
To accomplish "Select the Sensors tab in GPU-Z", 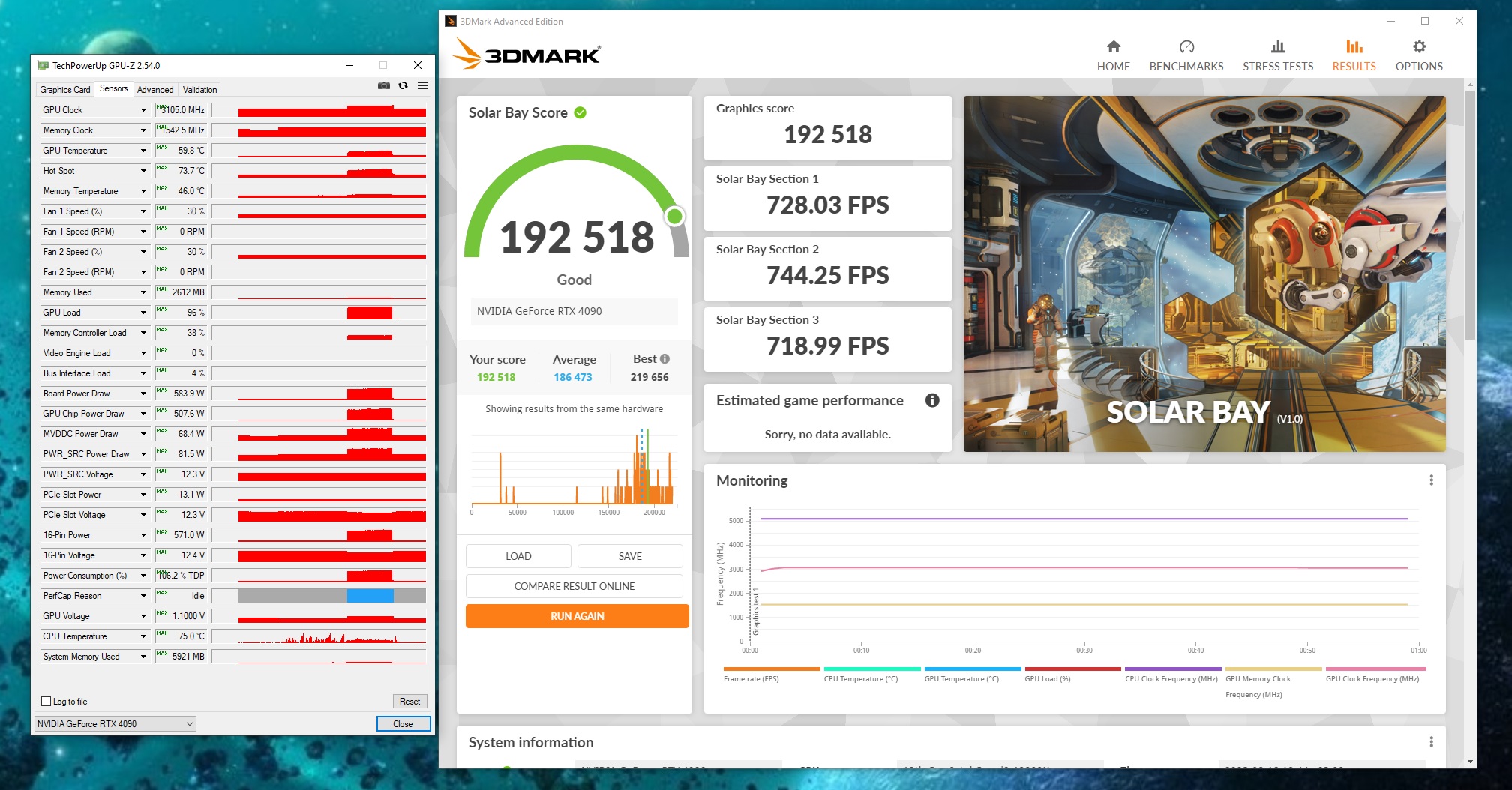I will 114,88.
